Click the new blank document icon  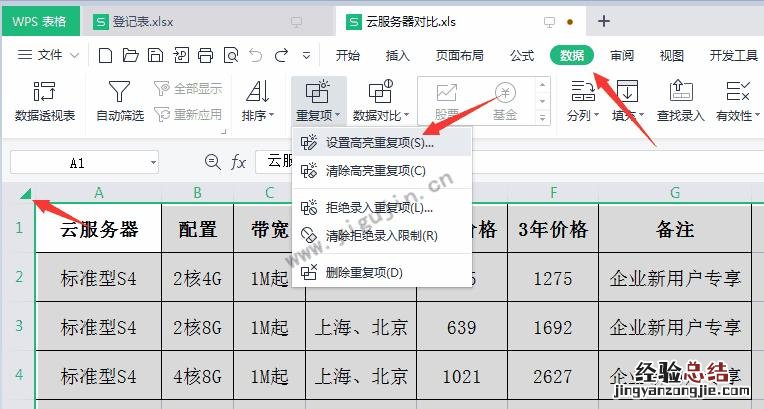[105, 56]
